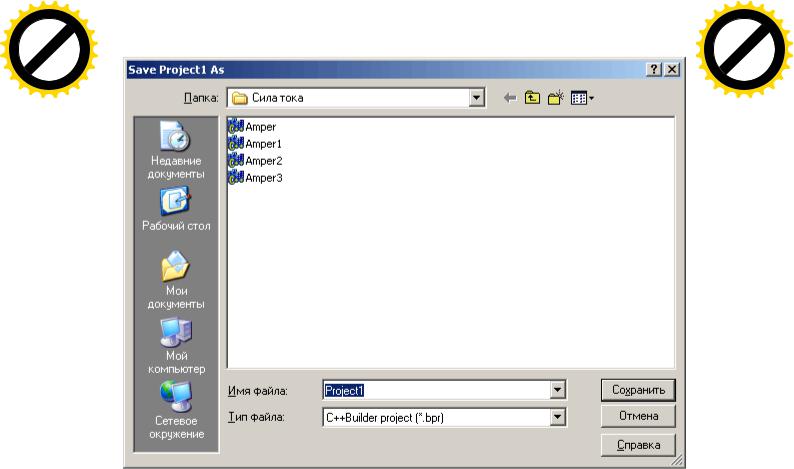
Task: Go to Рабочий стол location
Action: [x=176, y=210]
